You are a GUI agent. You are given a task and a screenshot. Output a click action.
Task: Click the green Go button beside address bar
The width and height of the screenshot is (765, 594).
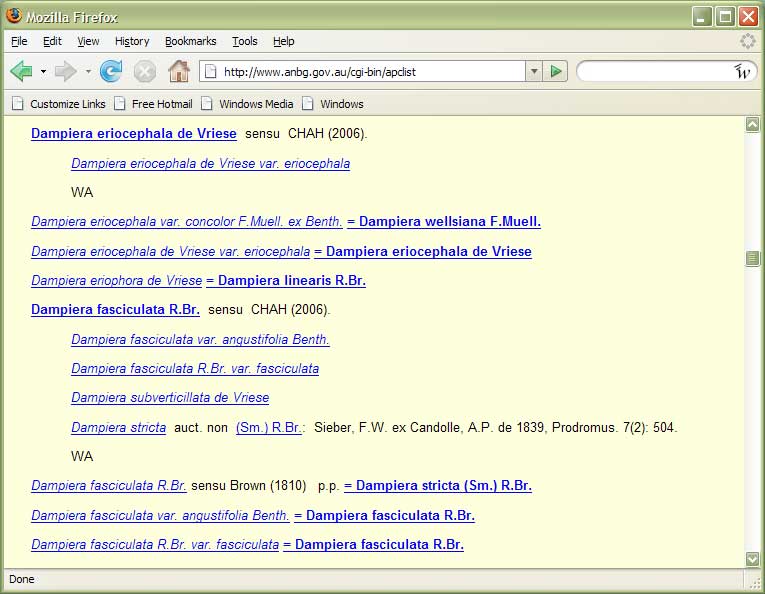coord(557,71)
